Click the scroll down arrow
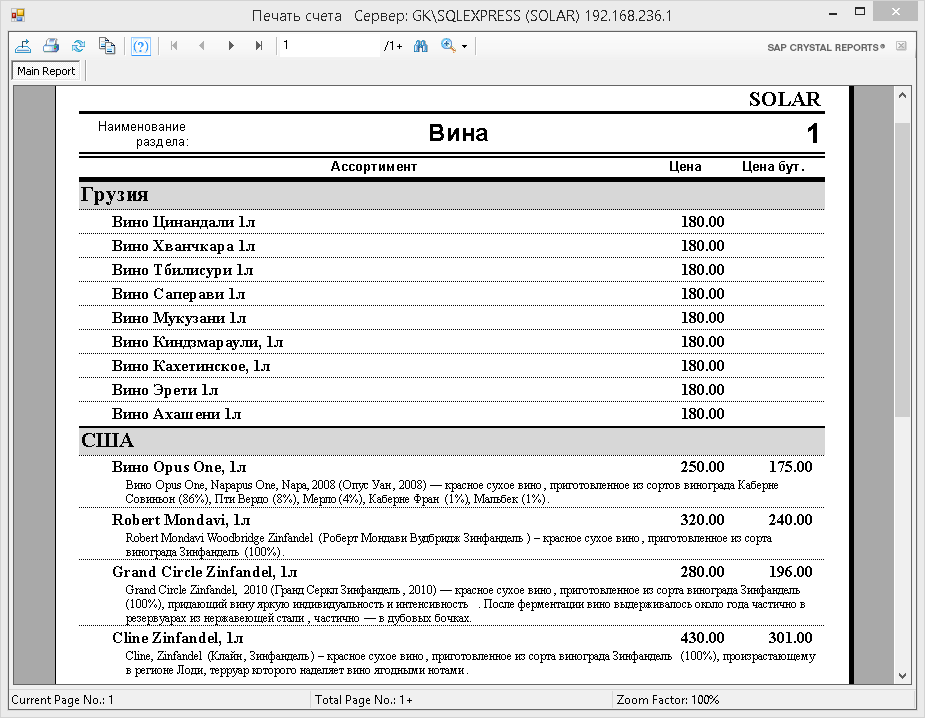The height and width of the screenshot is (718, 925). (x=902, y=676)
